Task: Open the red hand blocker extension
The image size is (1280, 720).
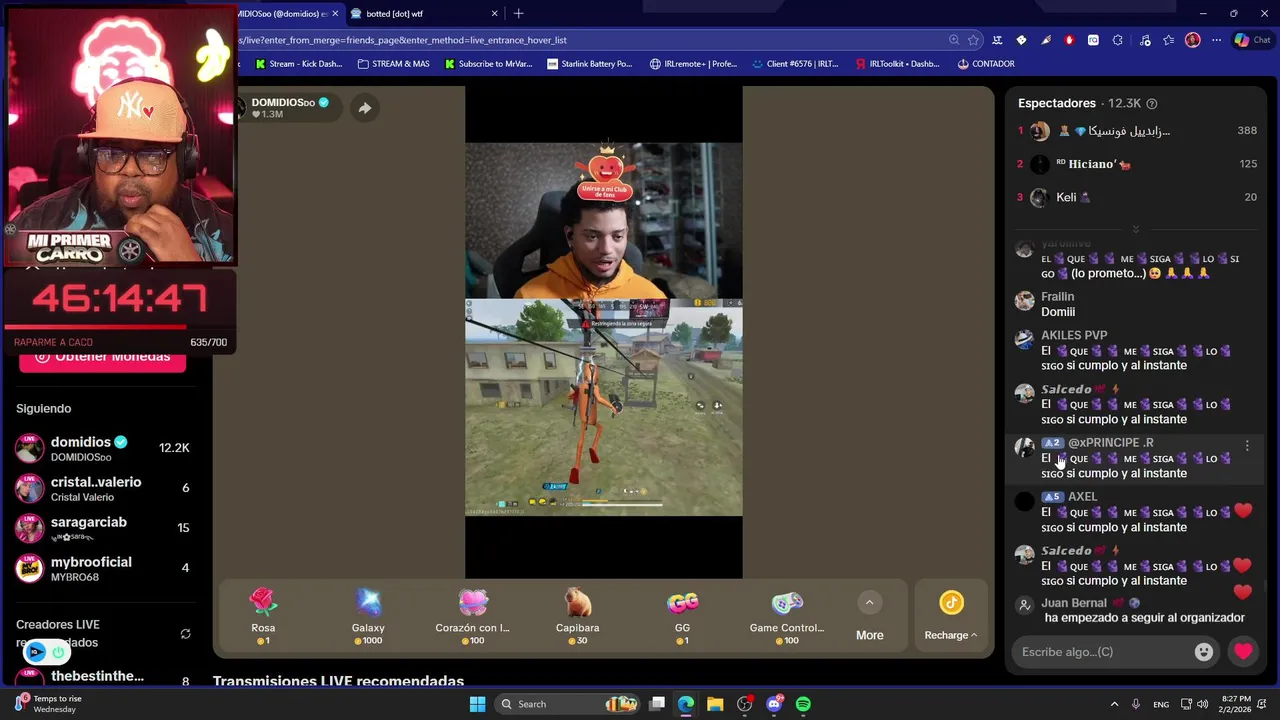Action: click(1069, 40)
